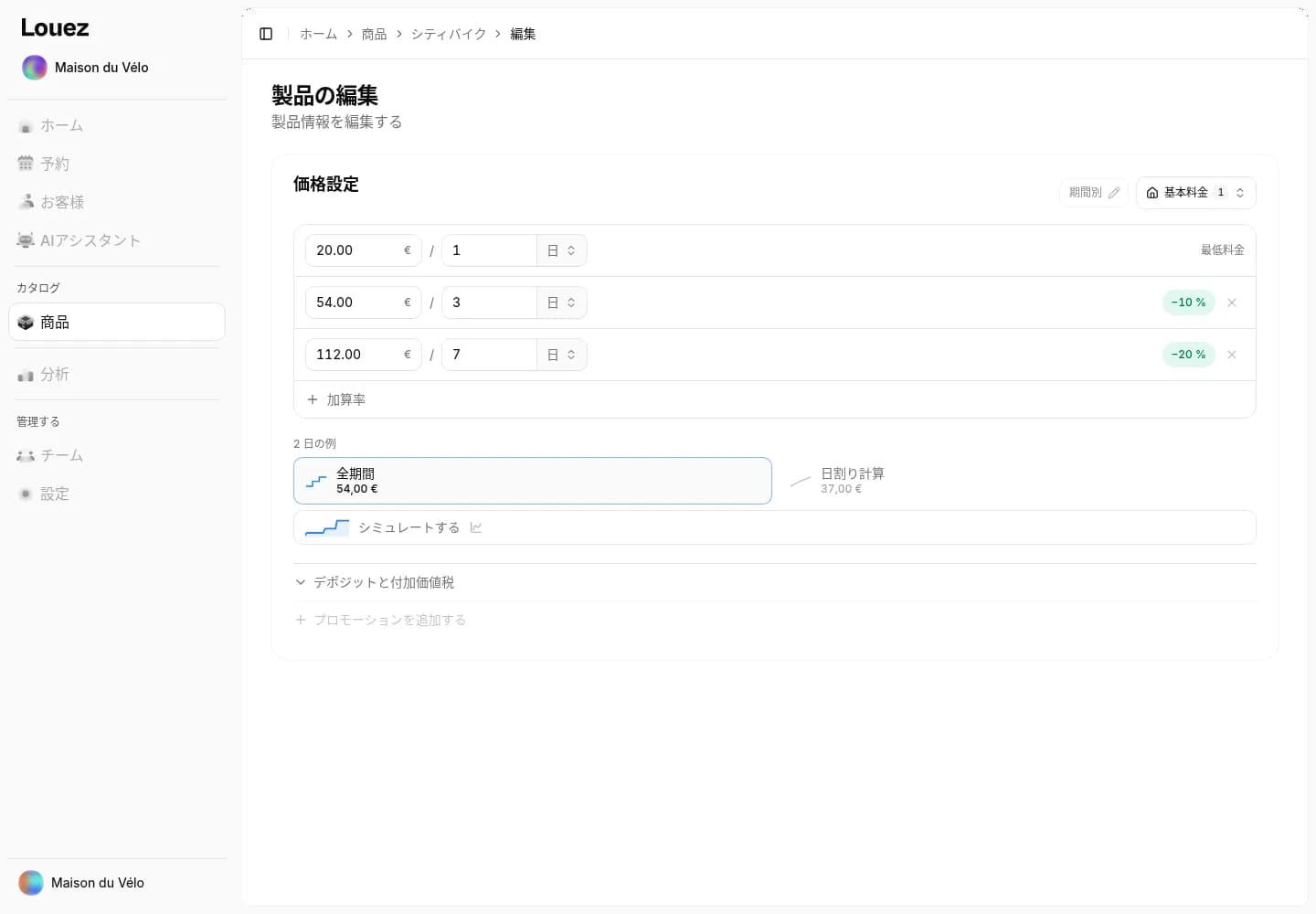The width and height of the screenshot is (1316, 914).
Task: Open the AIアシスタント page
Action: tap(117, 241)
